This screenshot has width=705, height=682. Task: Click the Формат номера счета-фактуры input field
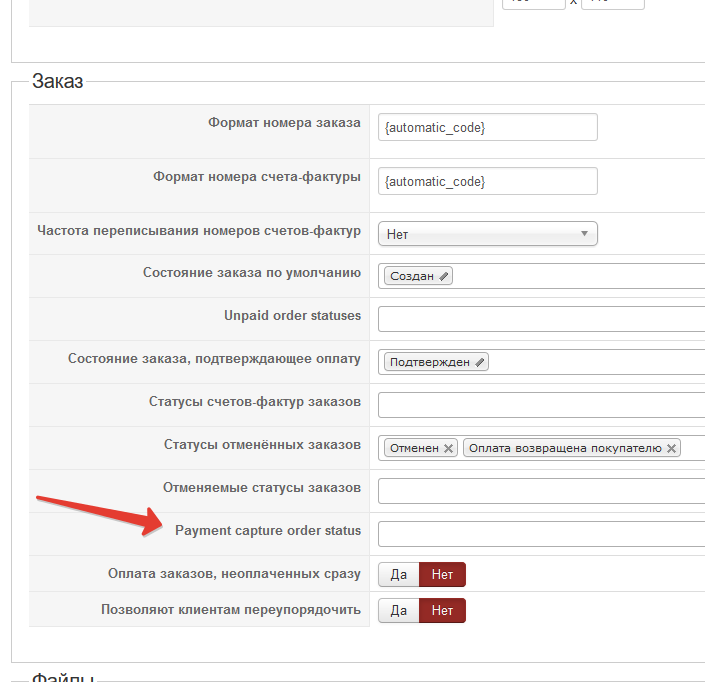tap(488, 181)
